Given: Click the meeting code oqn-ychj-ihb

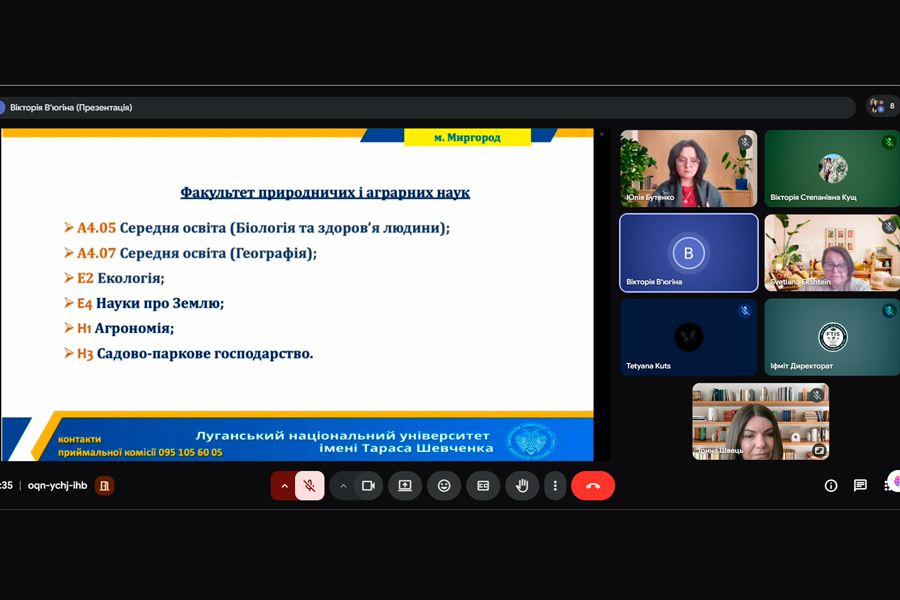Looking at the screenshot, I should [x=57, y=485].
